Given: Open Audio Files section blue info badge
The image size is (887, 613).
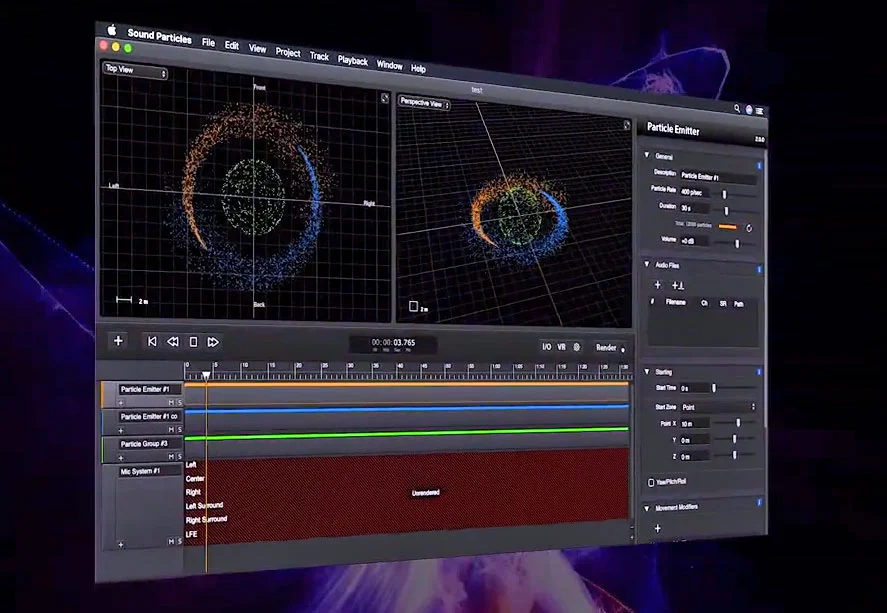Looking at the screenshot, I should point(759,270).
